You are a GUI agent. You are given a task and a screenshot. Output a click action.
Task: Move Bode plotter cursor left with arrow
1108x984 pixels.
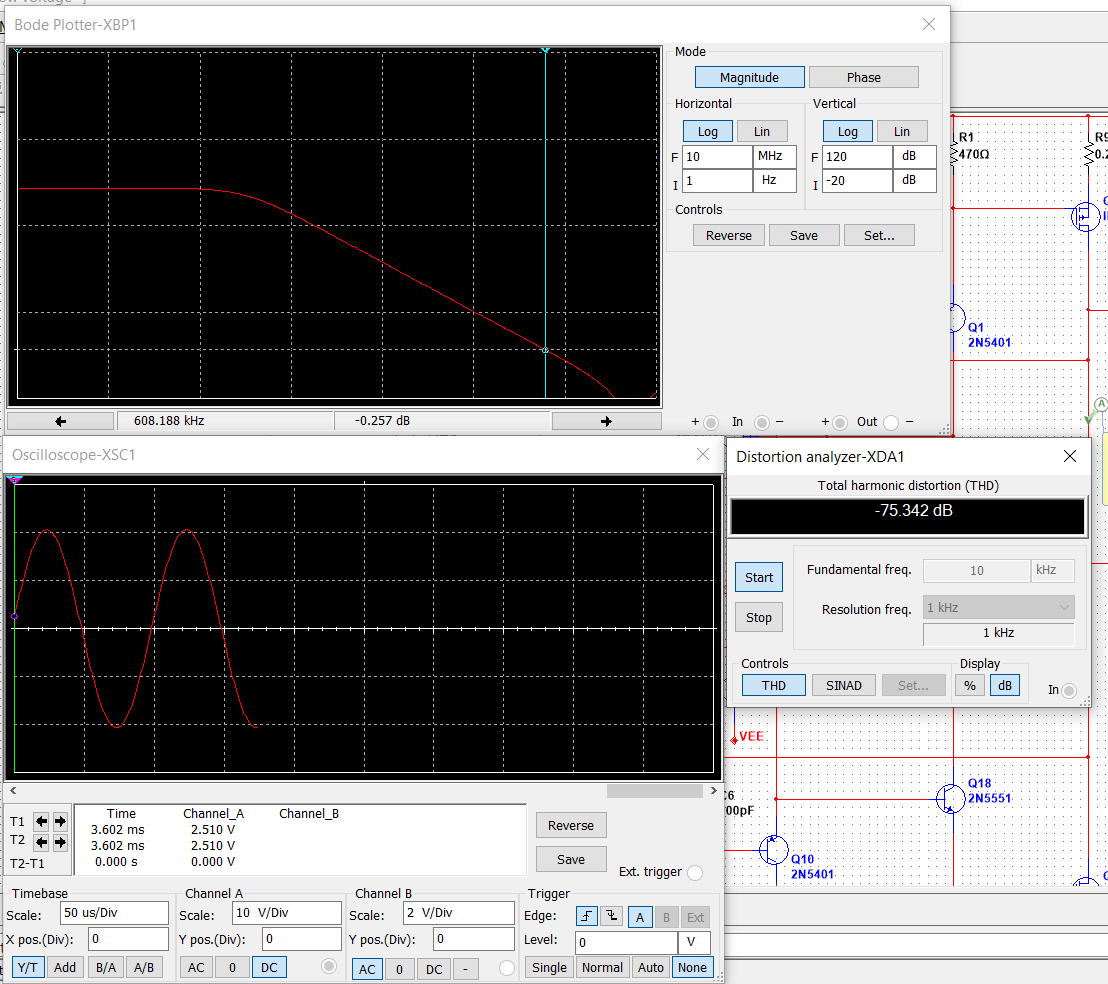click(x=60, y=421)
